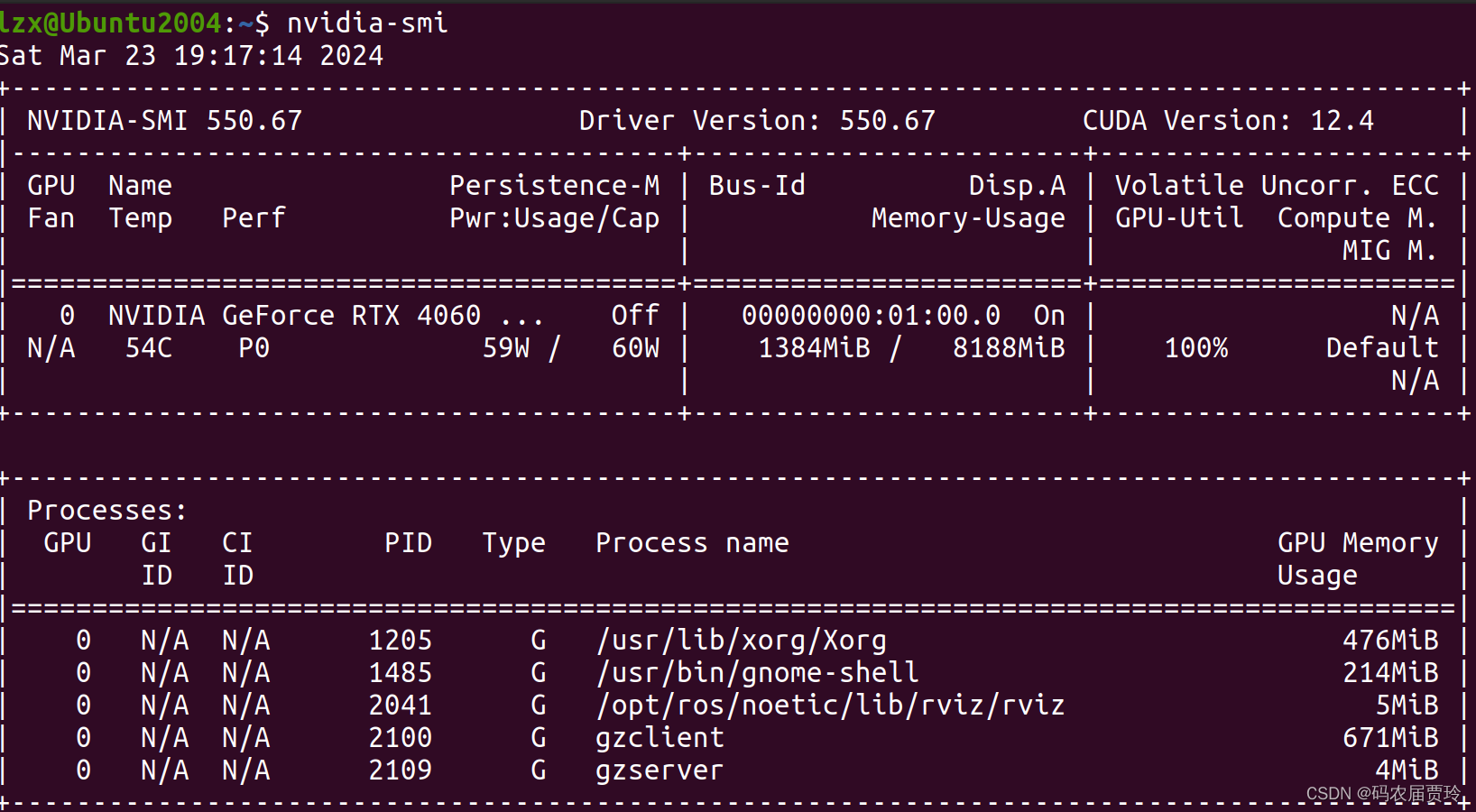Viewport: 1476px width, 812px height.
Task: Click the 'Bus-Id' column header
Action: click(757, 186)
